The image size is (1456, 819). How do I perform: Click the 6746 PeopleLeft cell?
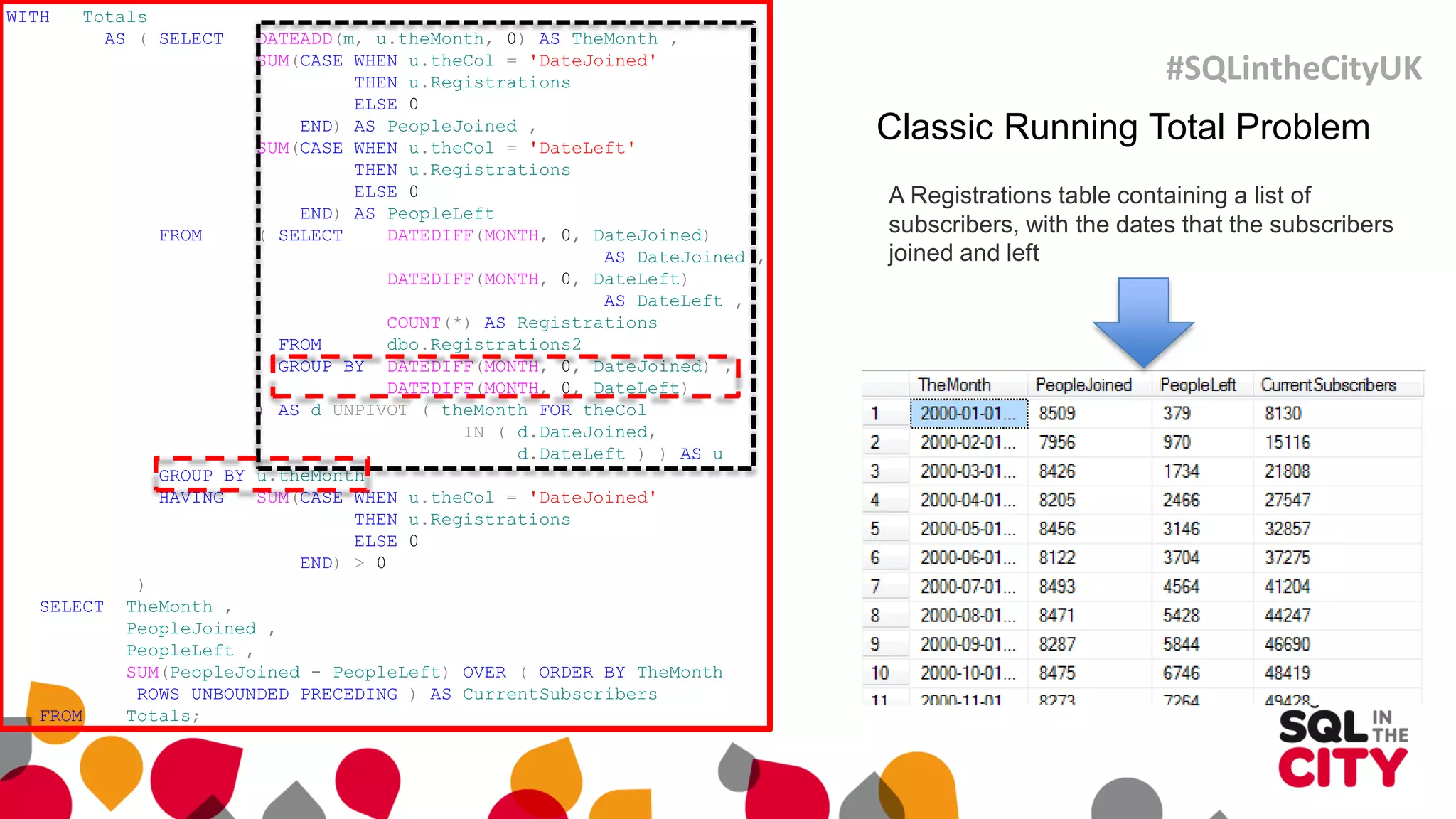click(1201, 673)
